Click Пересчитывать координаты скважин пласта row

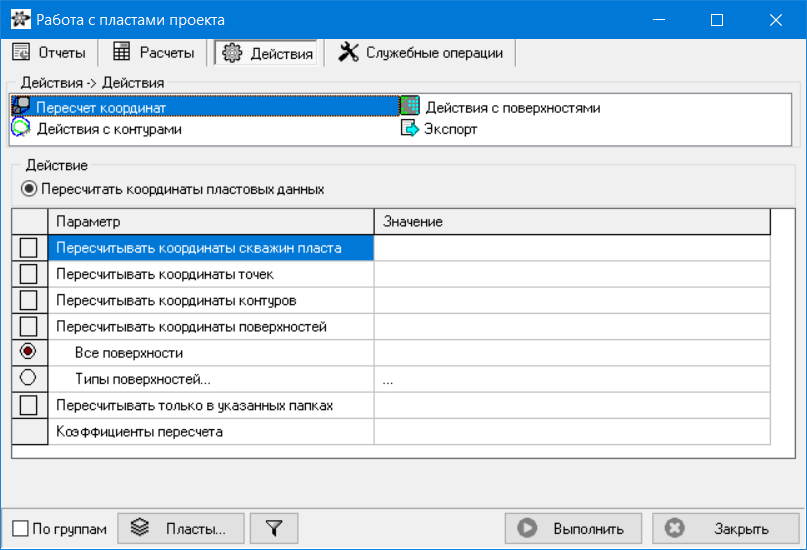pyautogui.click(x=210, y=248)
